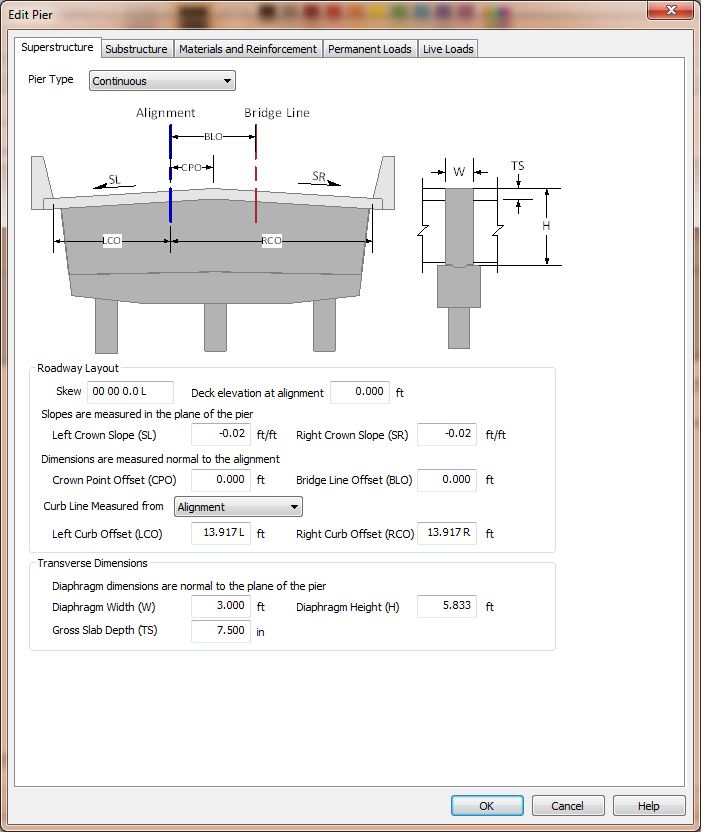Open Help for this dialog
Screen dimensions: 701x832
point(649,806)
